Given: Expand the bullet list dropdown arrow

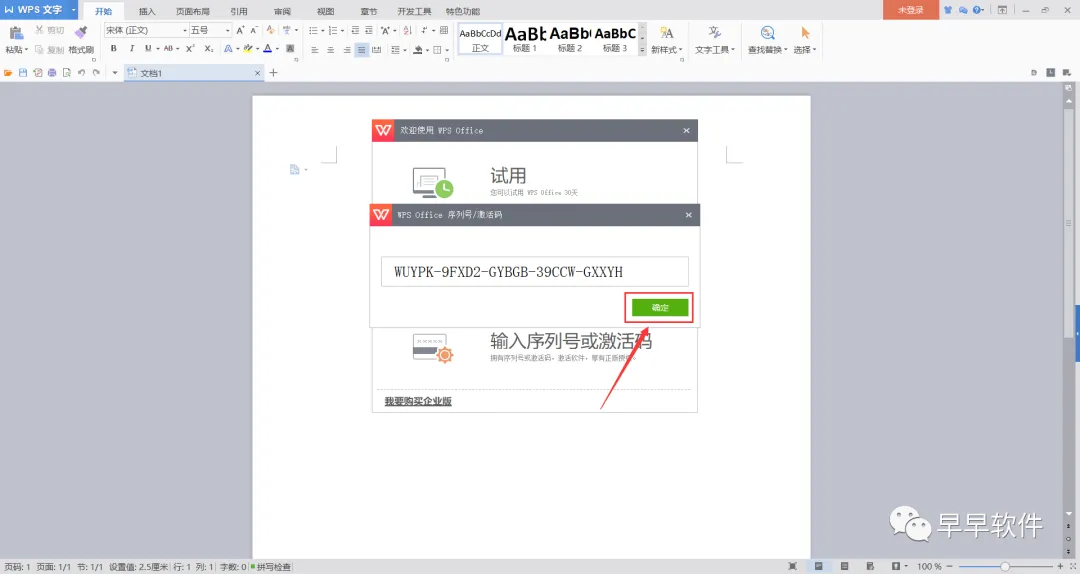Looking at the screenshot, I should click(x=322, y=30).
